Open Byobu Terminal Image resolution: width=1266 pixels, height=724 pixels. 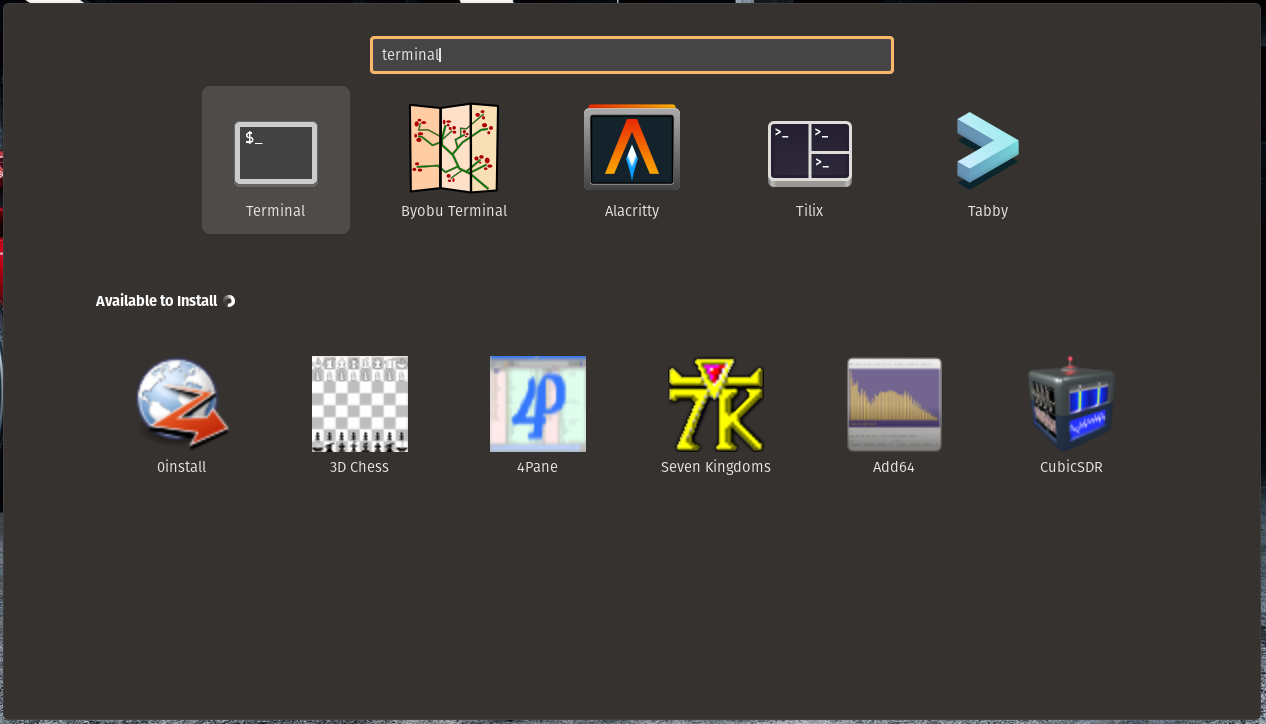point(453,150)
